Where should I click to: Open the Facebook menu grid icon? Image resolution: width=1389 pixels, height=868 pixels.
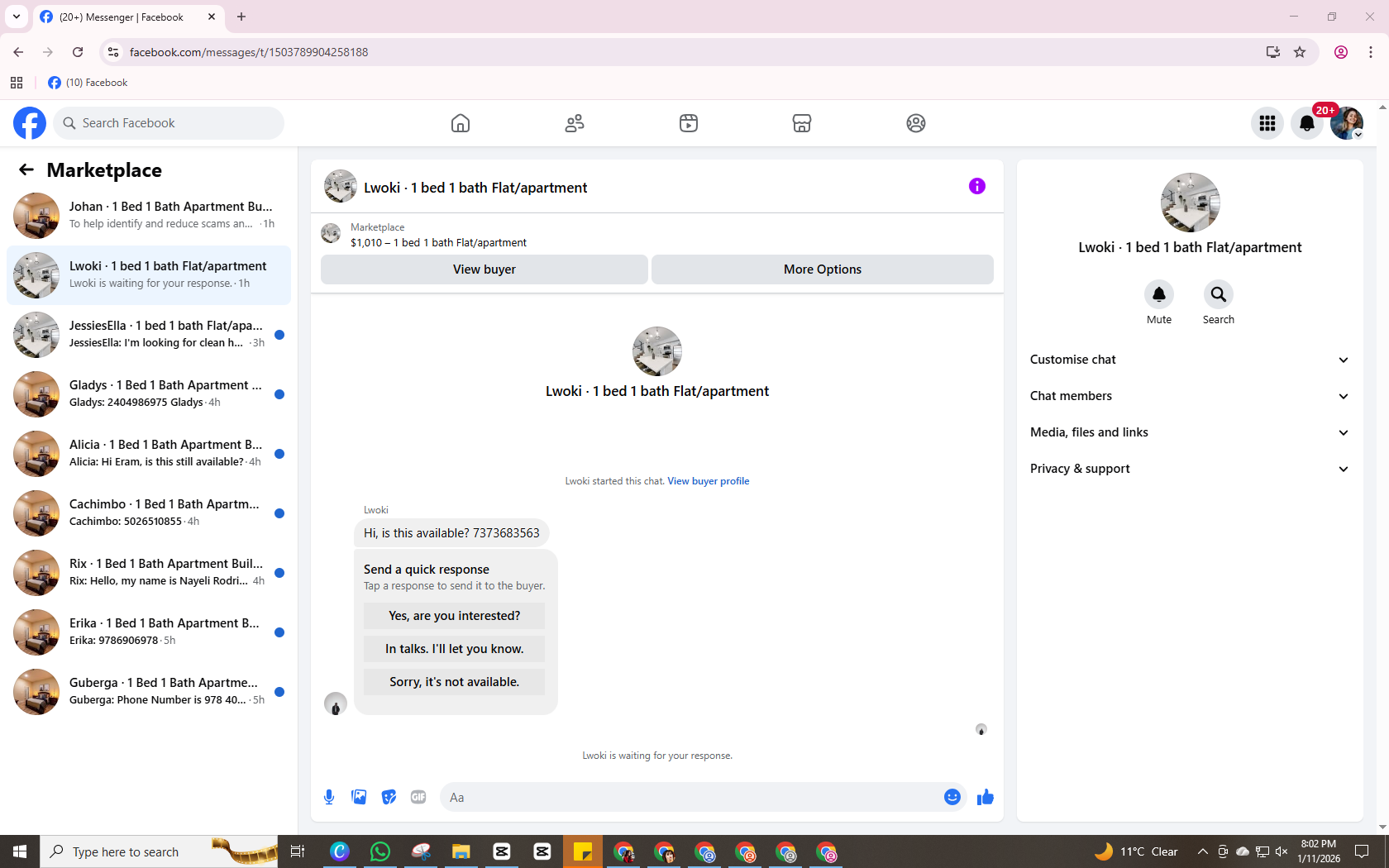(1267, 123)
